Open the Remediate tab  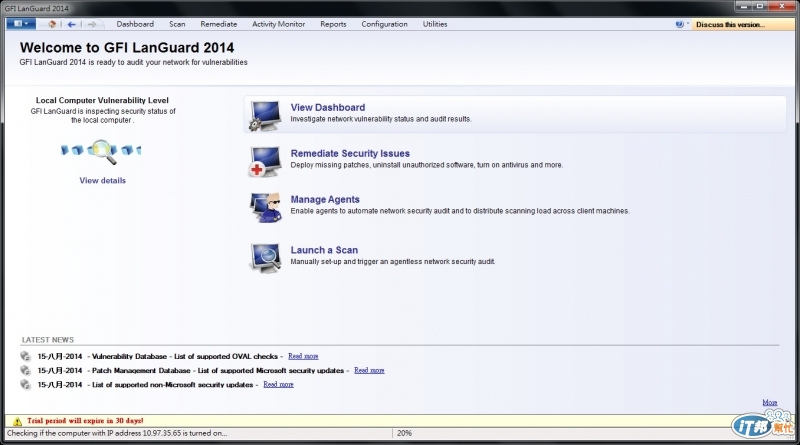[218, 24]
